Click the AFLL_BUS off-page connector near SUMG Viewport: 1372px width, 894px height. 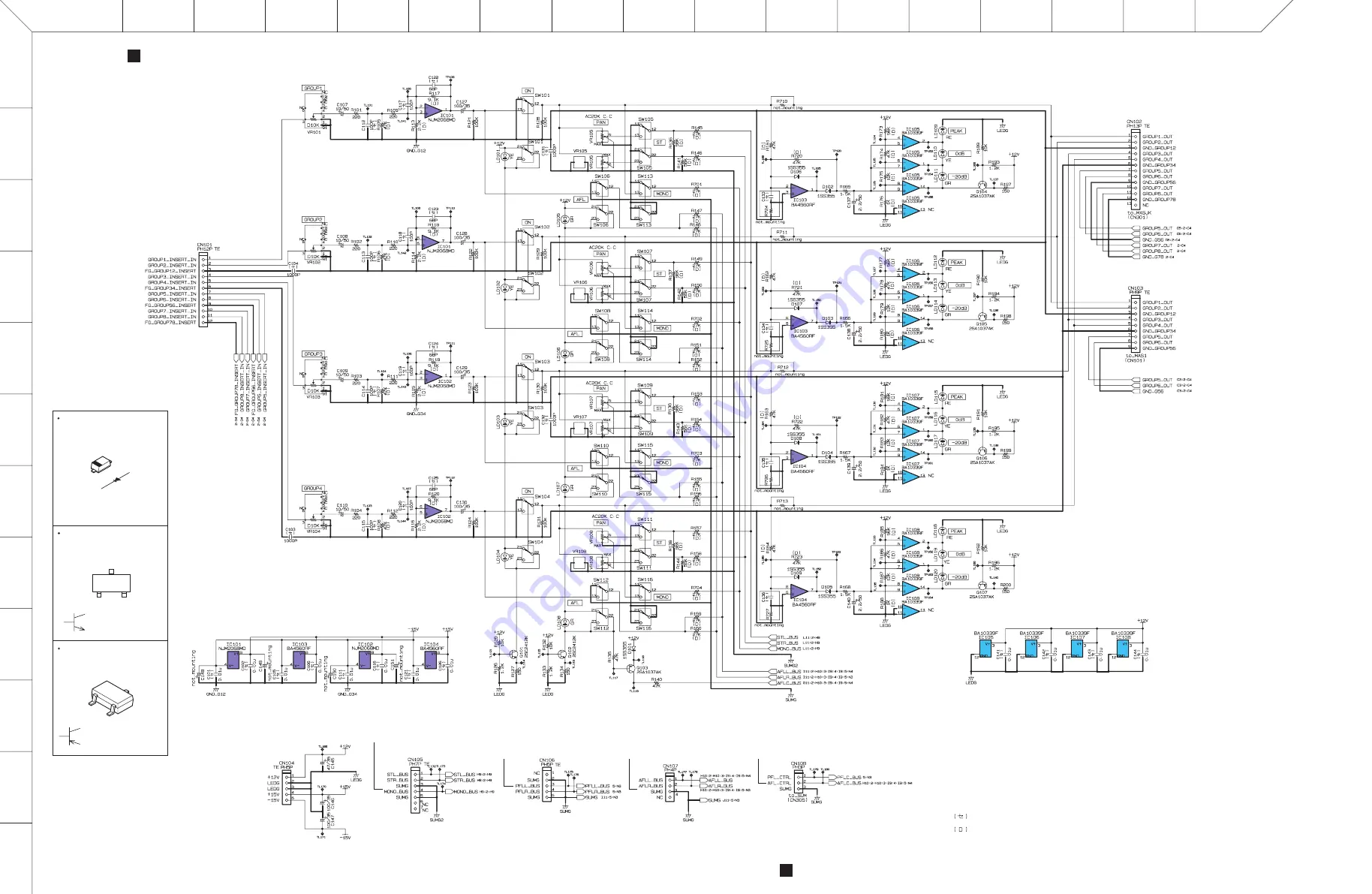tap(773, 672)
